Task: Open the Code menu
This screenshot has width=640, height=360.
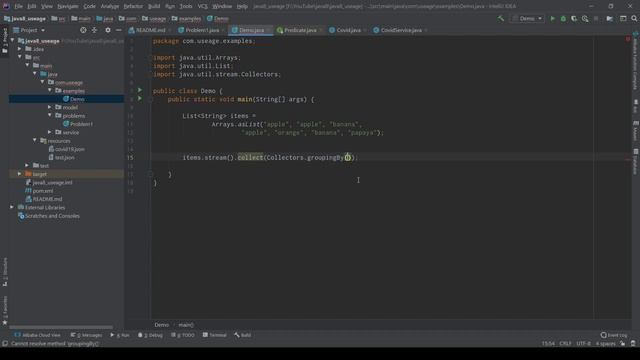Action: 89,6
